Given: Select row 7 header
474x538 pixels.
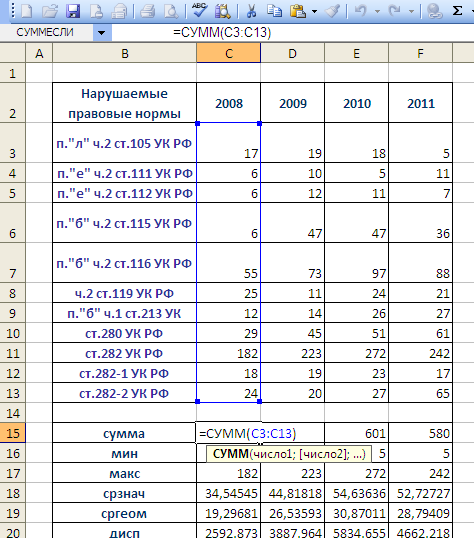Looking at the screenshot, I should [13, 263].
